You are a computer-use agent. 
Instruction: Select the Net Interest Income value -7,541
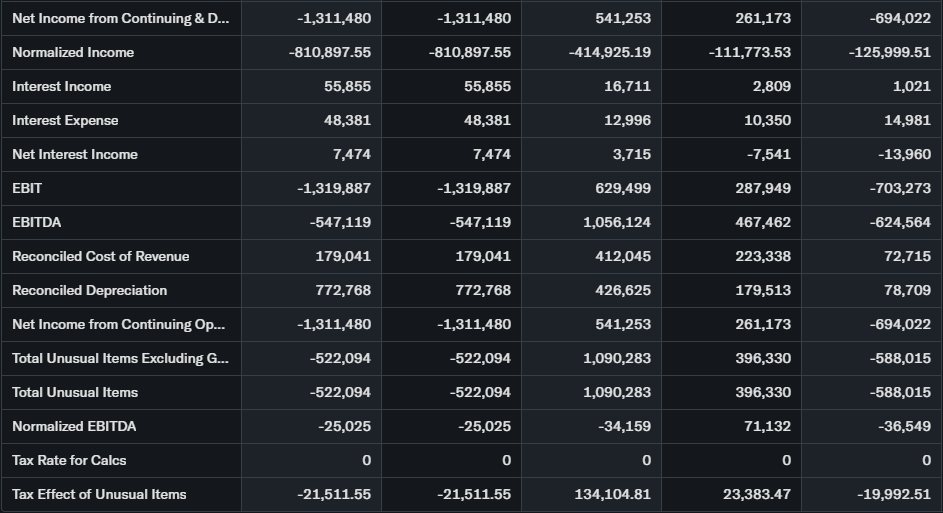tap(768, 154)
